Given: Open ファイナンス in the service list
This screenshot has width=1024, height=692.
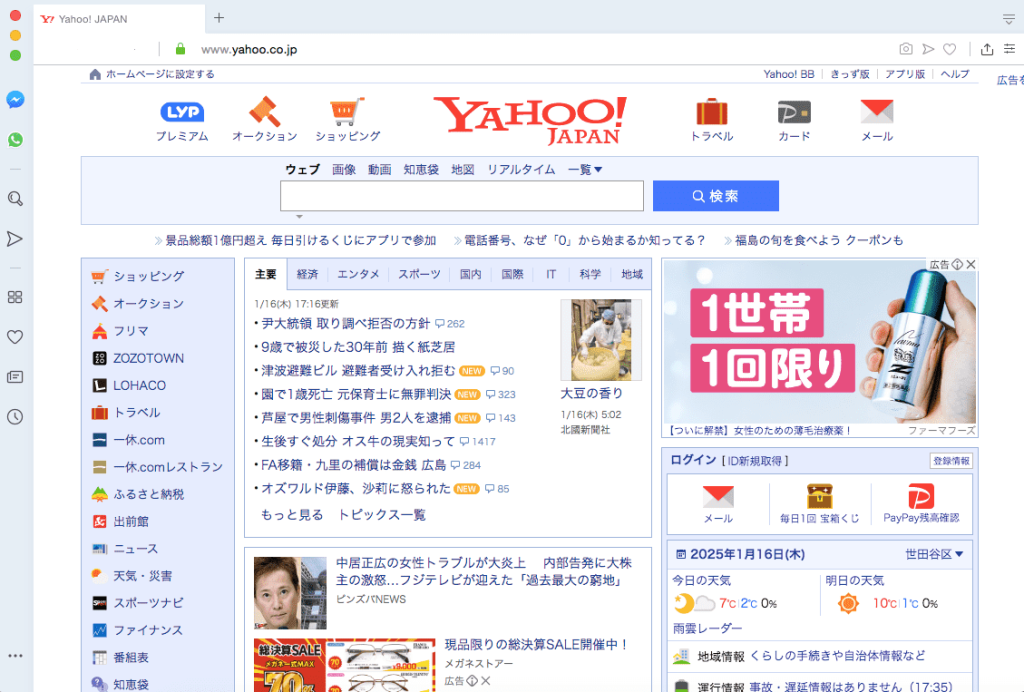Looking at the screenshot, I should pos(148,630).
